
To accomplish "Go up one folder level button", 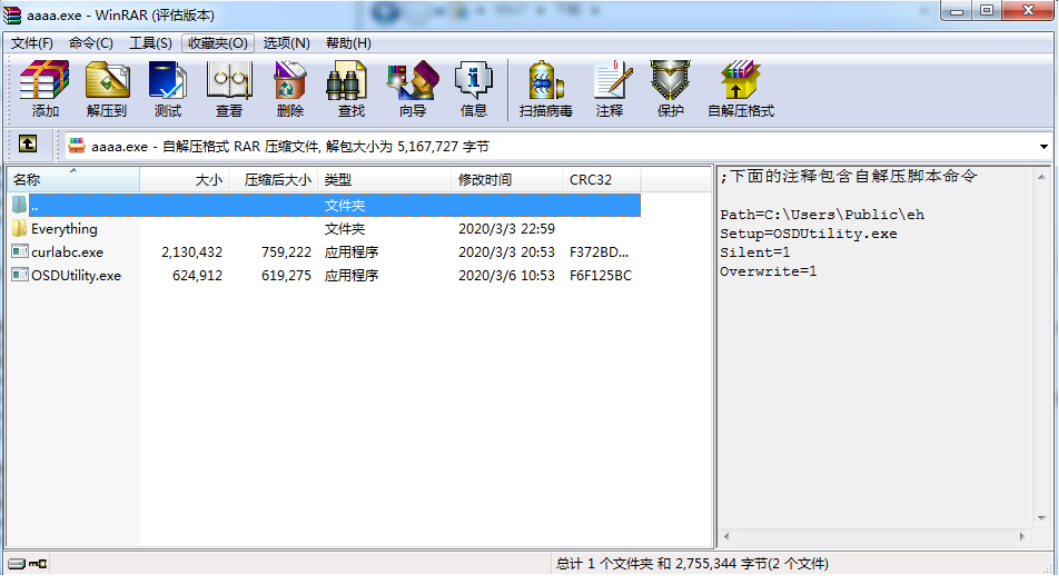I will (x=28, y=144).
